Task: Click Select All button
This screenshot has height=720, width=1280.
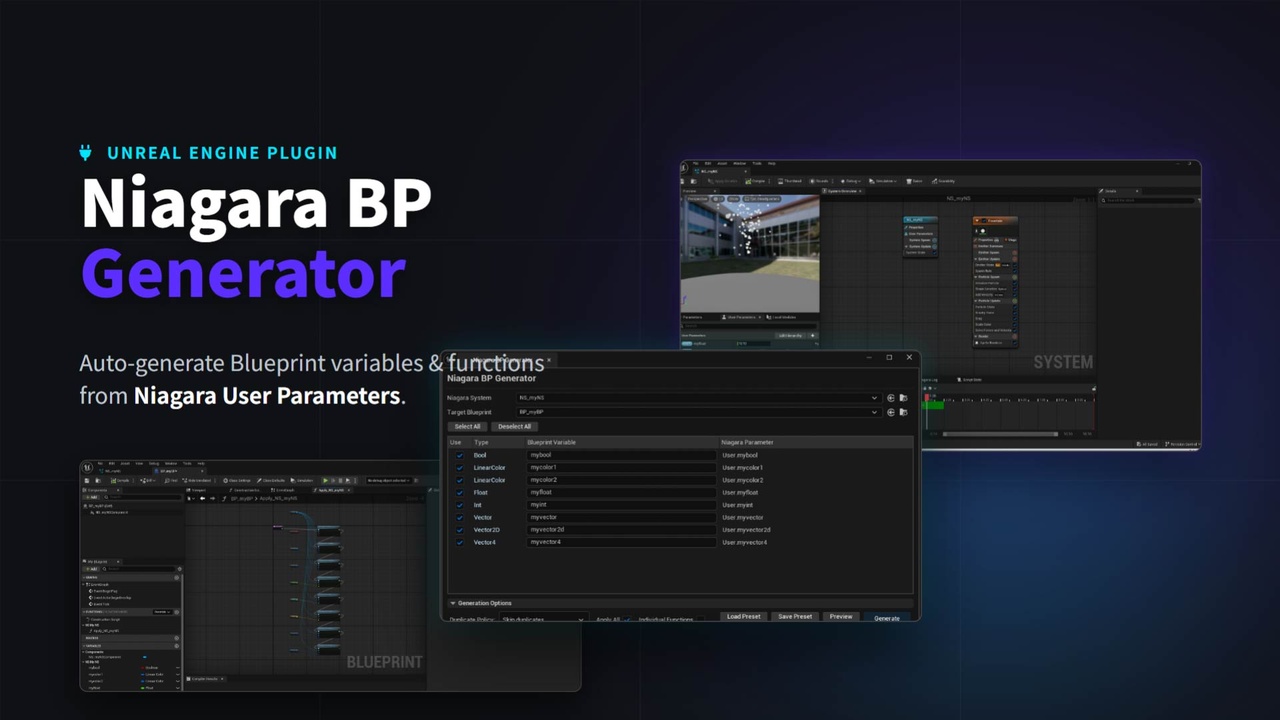Action: (x=468, y=426)
